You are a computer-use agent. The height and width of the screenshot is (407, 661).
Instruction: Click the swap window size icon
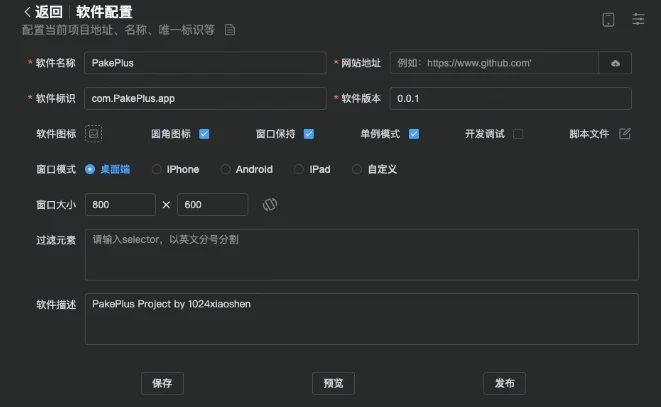pyautogui.click(x=269, y=204)
